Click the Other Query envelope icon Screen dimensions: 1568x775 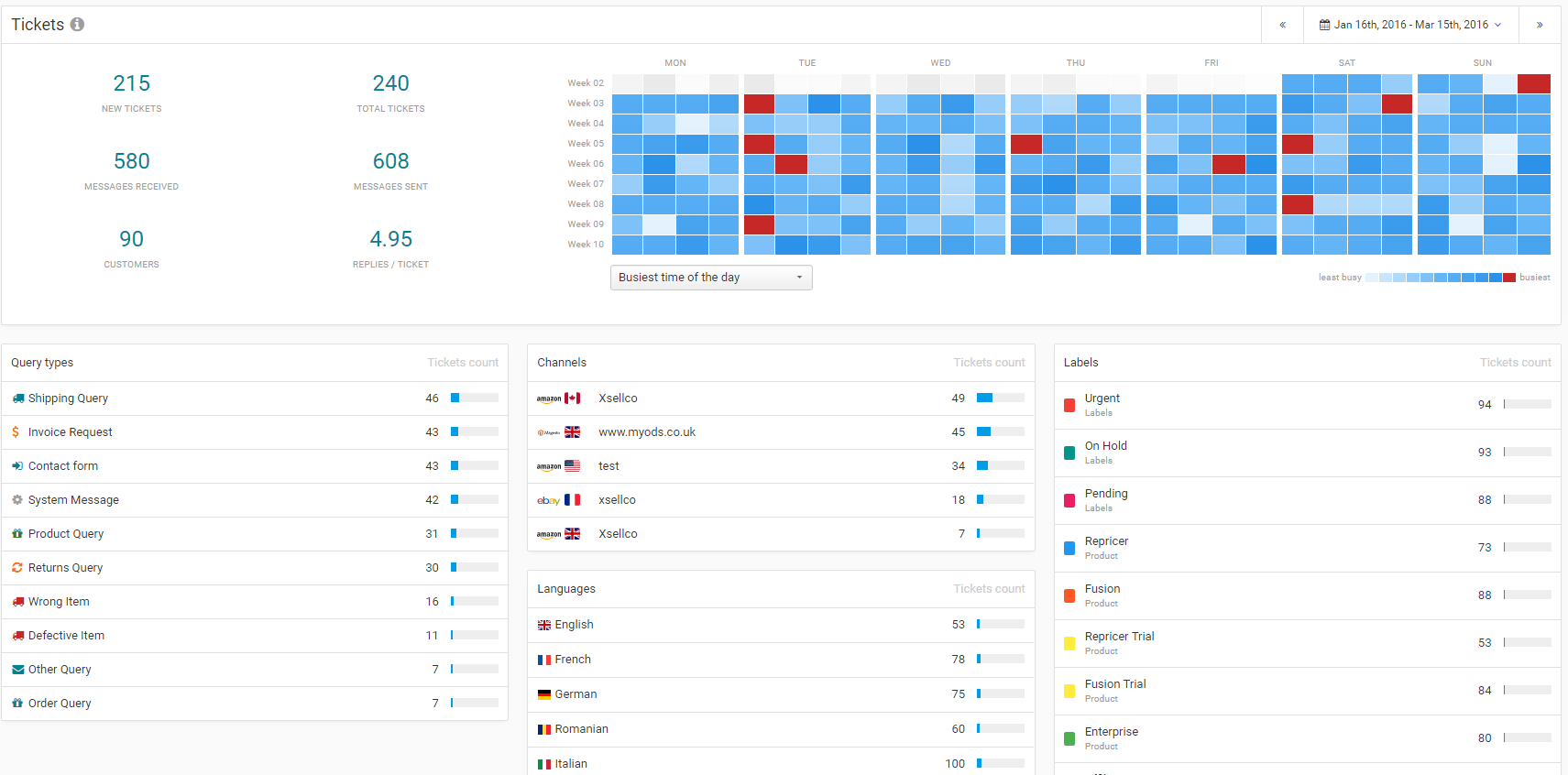point(17,670)
